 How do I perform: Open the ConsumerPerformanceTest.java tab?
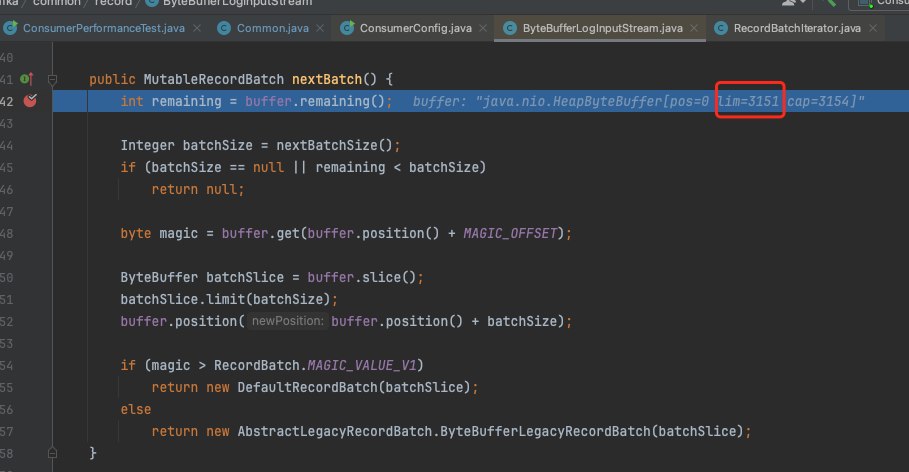tap(103, 28)
